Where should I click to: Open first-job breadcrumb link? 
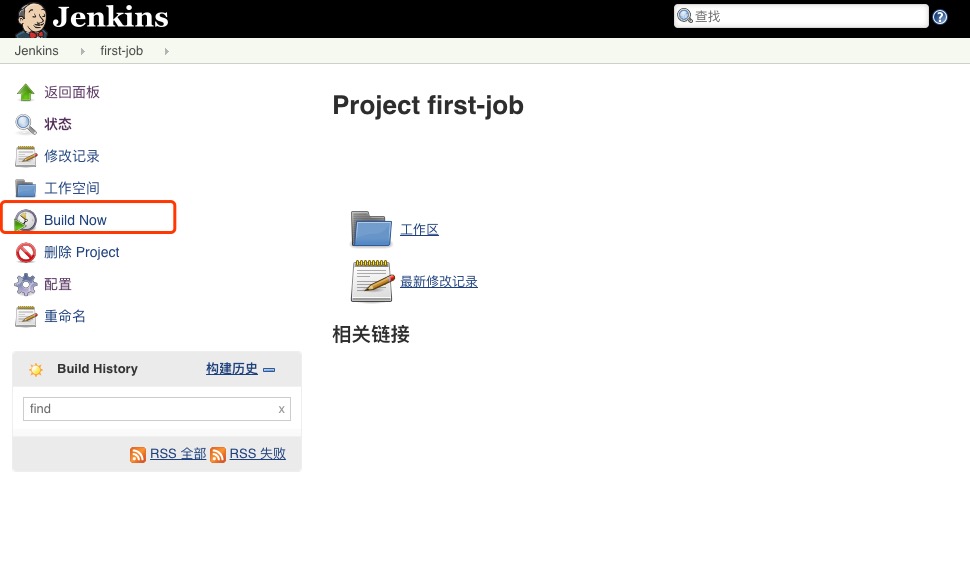pyautogui.click(x=121, y=51)
